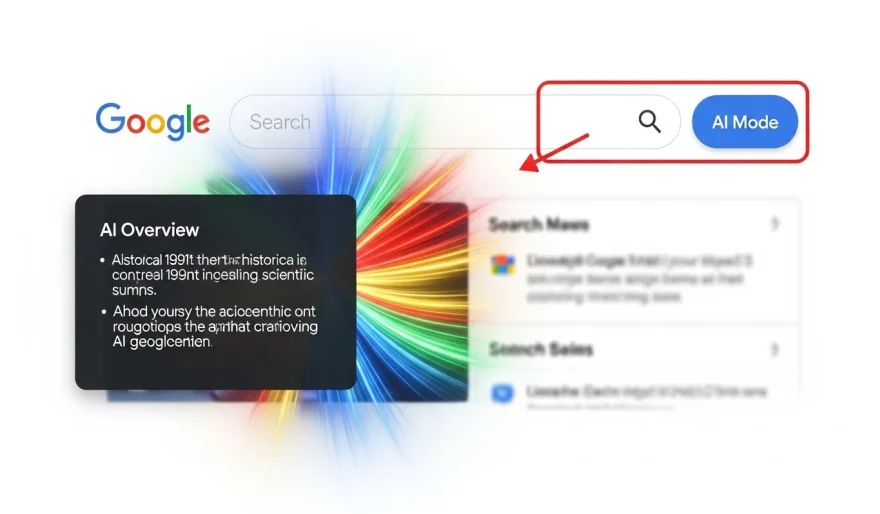Select the multicolored icon beside first result
Image resolution: width=880 pixels, height=514 pixels.
(502, 264)
